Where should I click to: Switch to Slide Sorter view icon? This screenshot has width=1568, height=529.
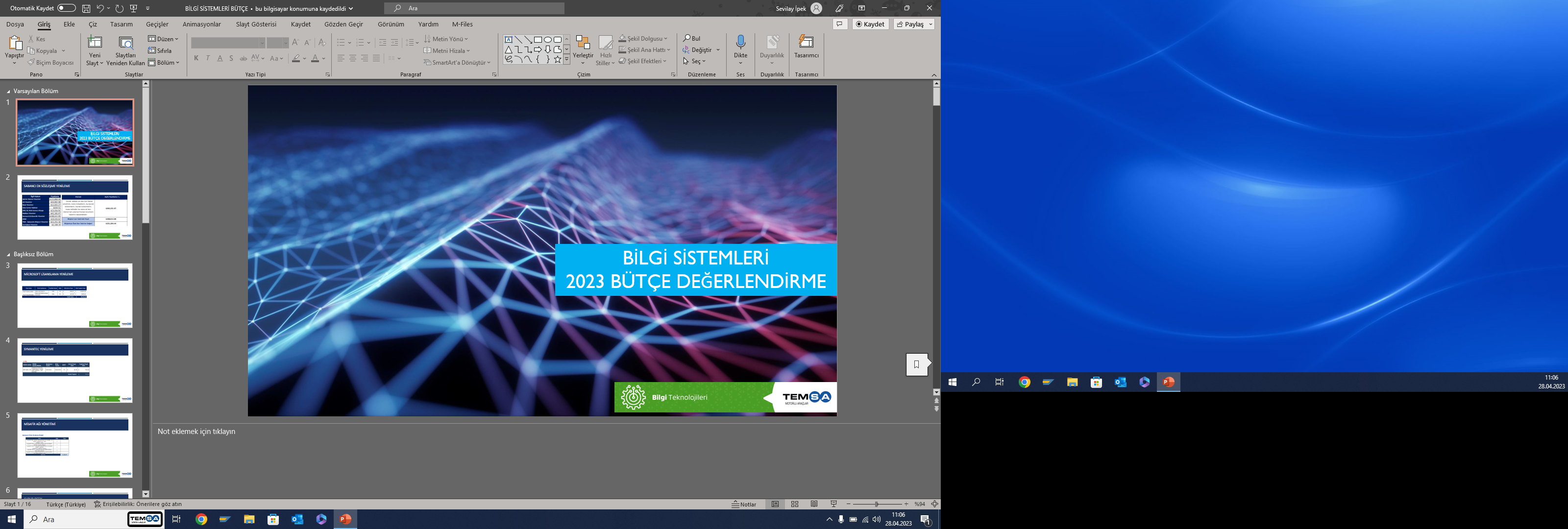794,504
